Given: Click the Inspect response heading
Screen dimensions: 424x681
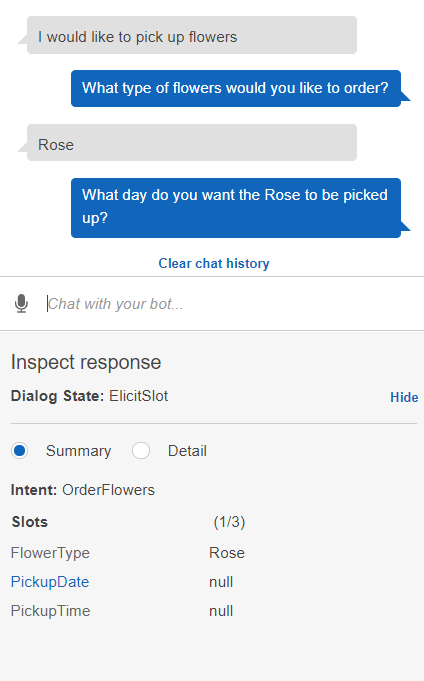Looking at the screenshot, I should 86,362.
